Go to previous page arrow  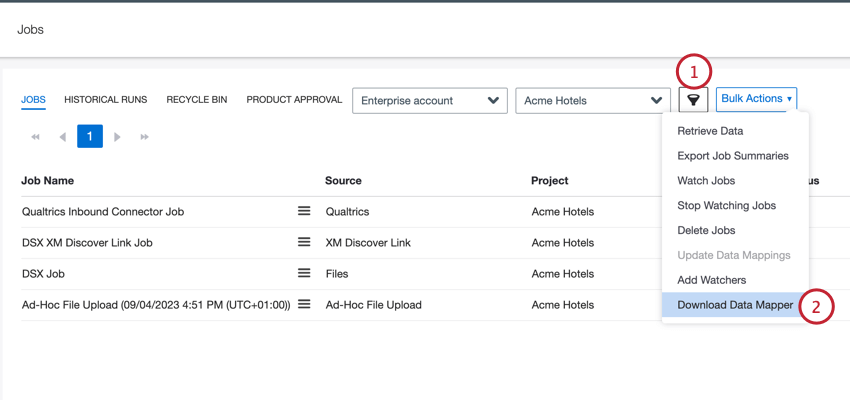(x=62, y=137)
